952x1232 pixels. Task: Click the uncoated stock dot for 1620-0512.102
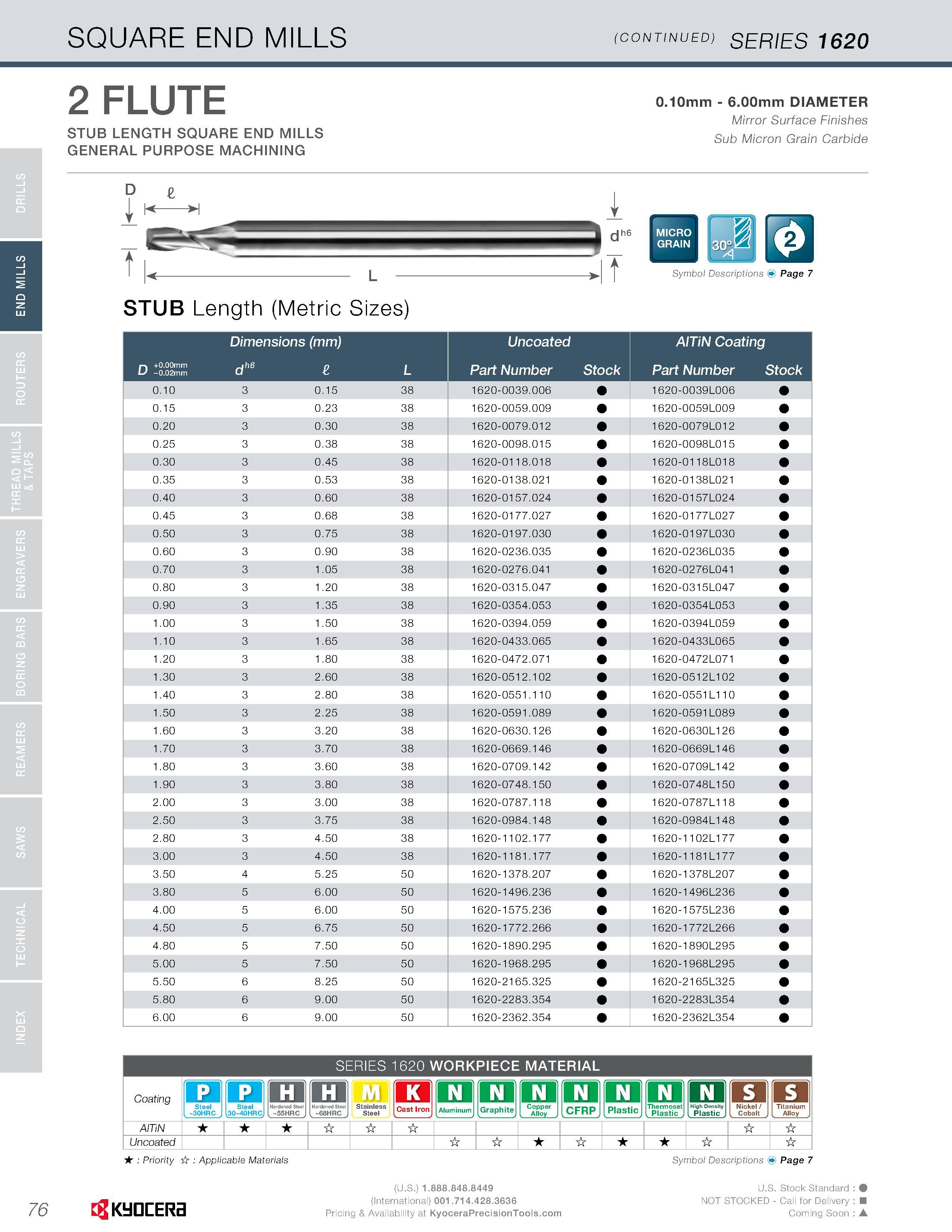coord(602,678)
